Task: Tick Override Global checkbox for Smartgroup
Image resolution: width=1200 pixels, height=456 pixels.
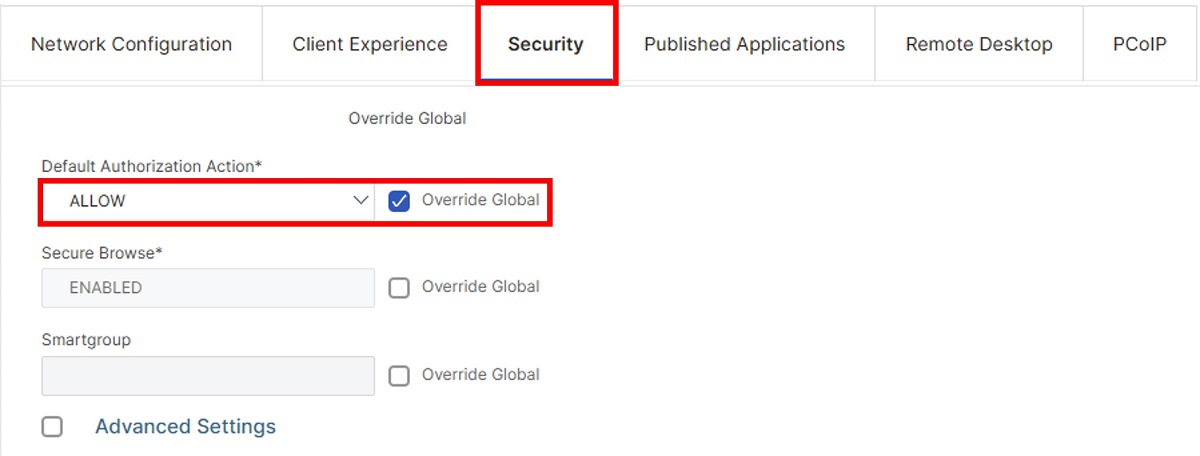Action: click(399, 376)
